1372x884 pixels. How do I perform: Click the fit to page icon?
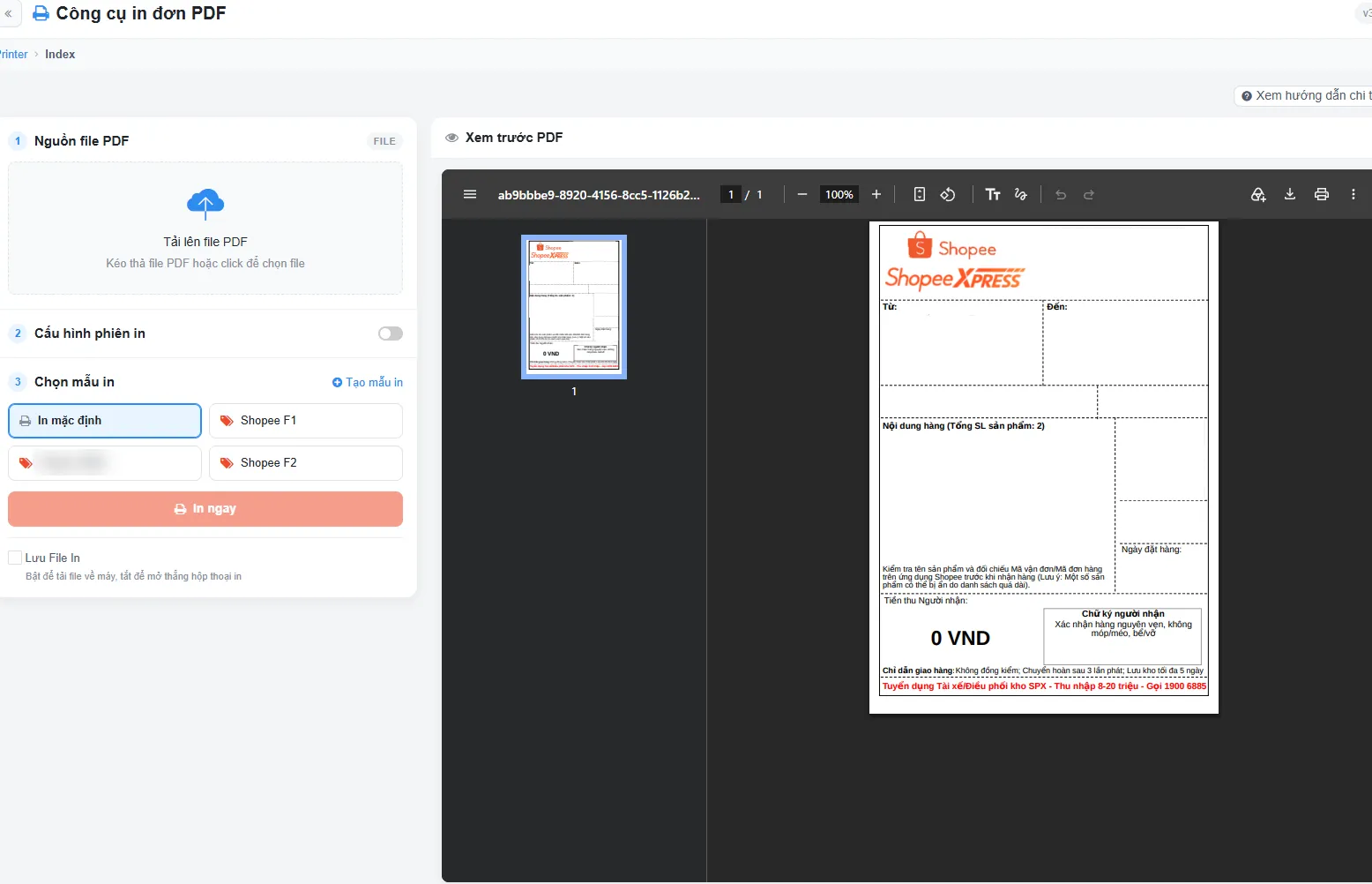tap(920, 194)
